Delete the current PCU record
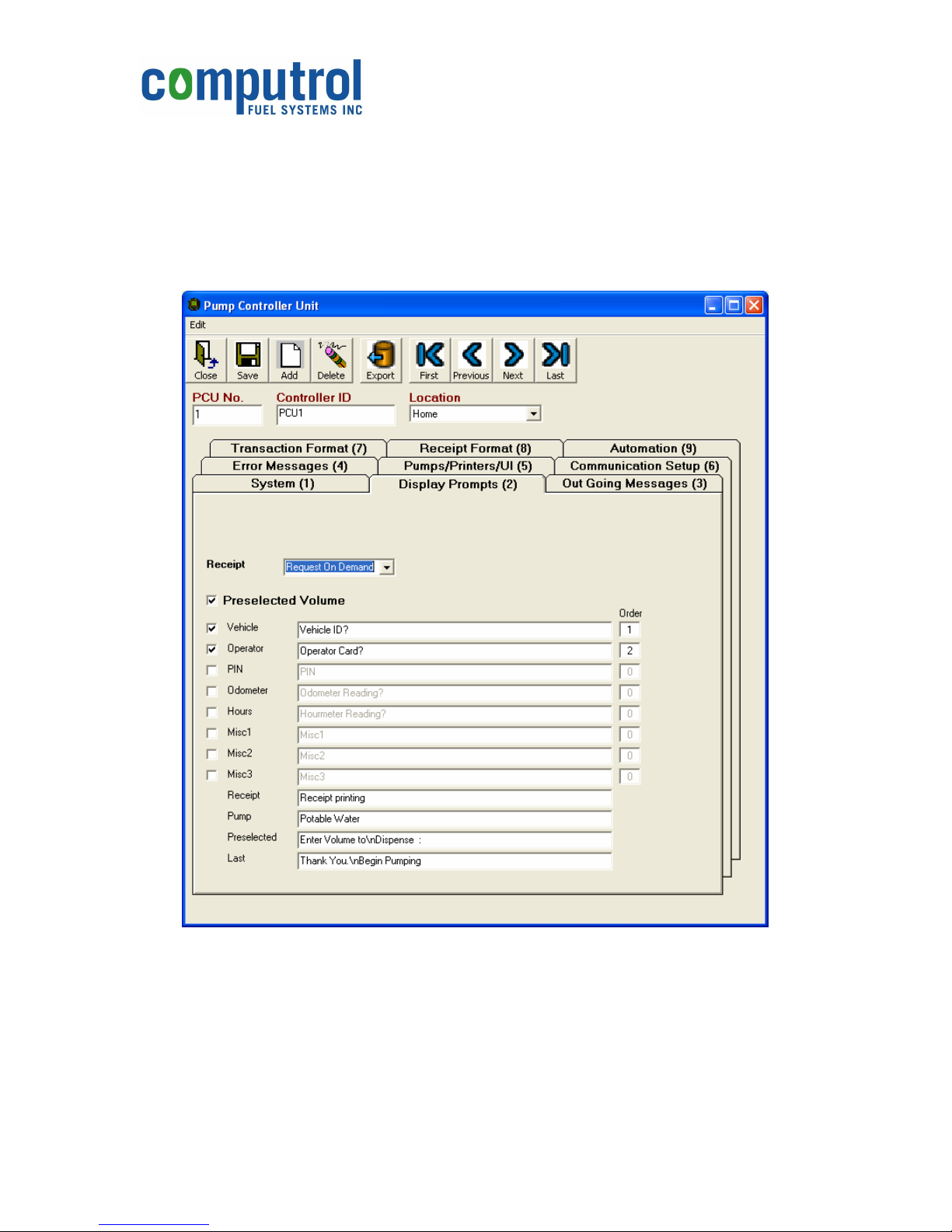This screenshot has width=952, height=1232. pyautogui.click(x=332, y=360)
